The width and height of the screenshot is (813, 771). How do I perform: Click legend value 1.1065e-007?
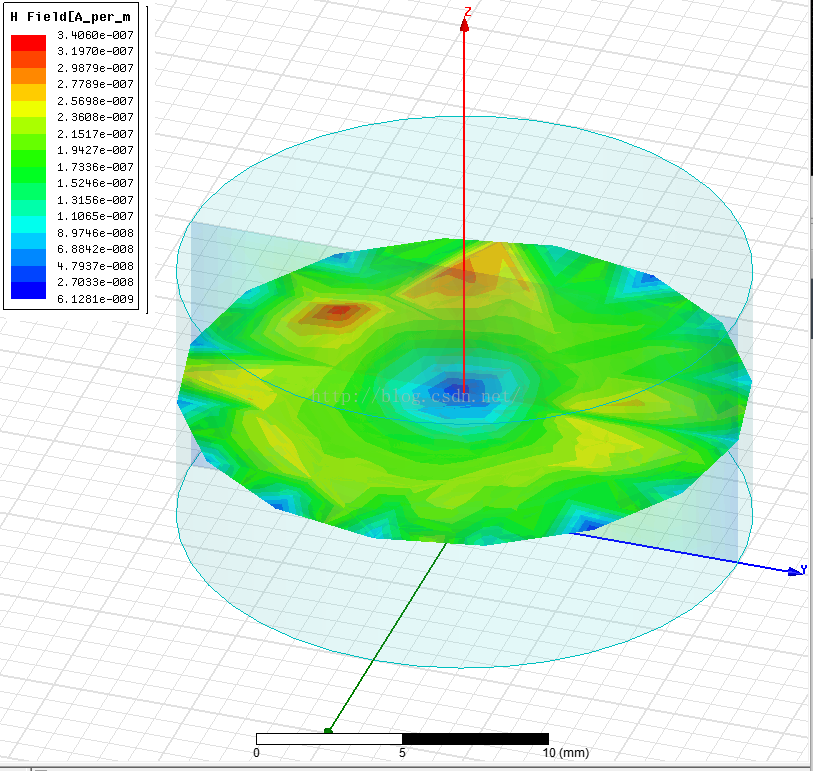[95, 216]
